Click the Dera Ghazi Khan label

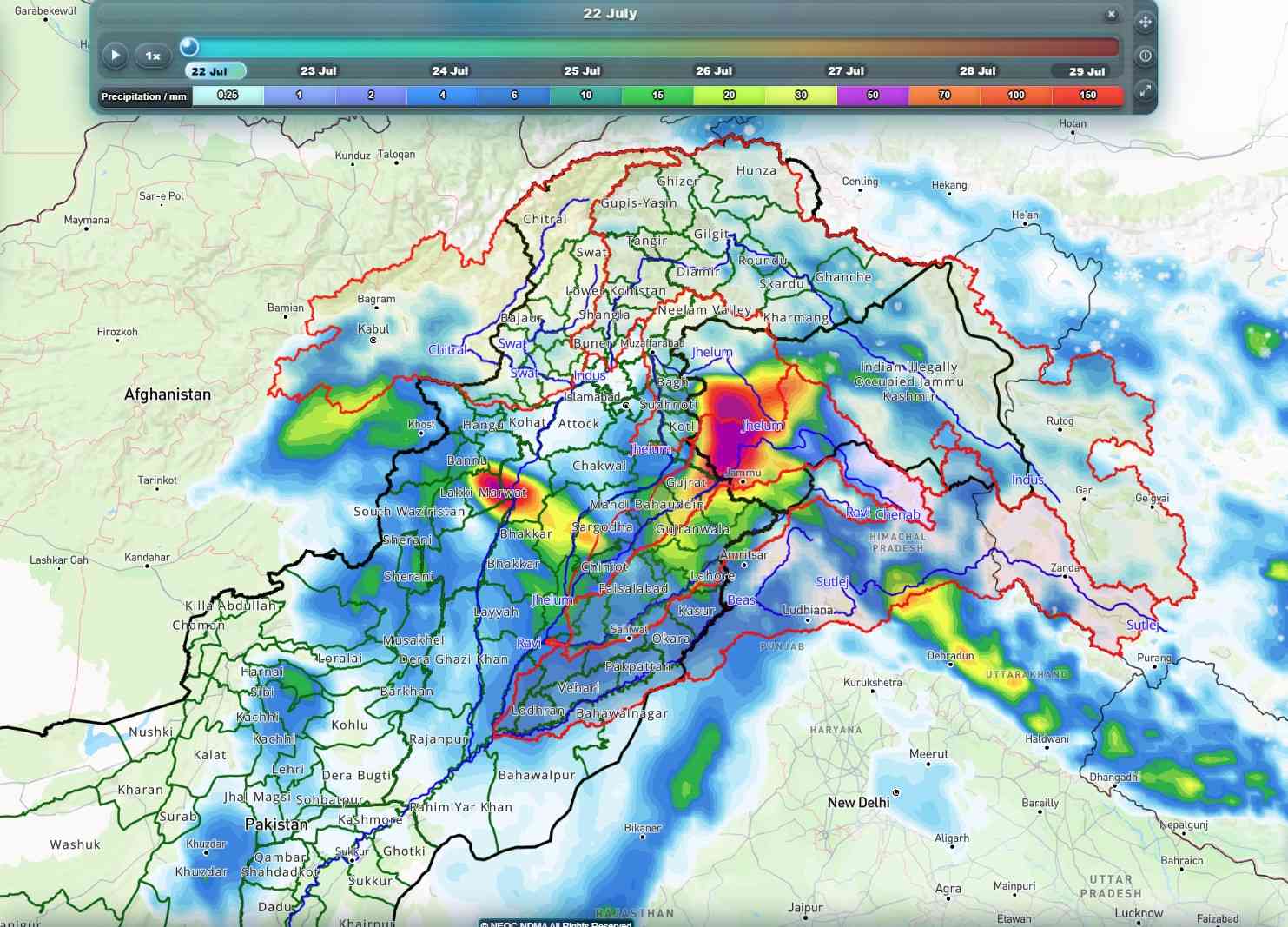pos(454,659)
